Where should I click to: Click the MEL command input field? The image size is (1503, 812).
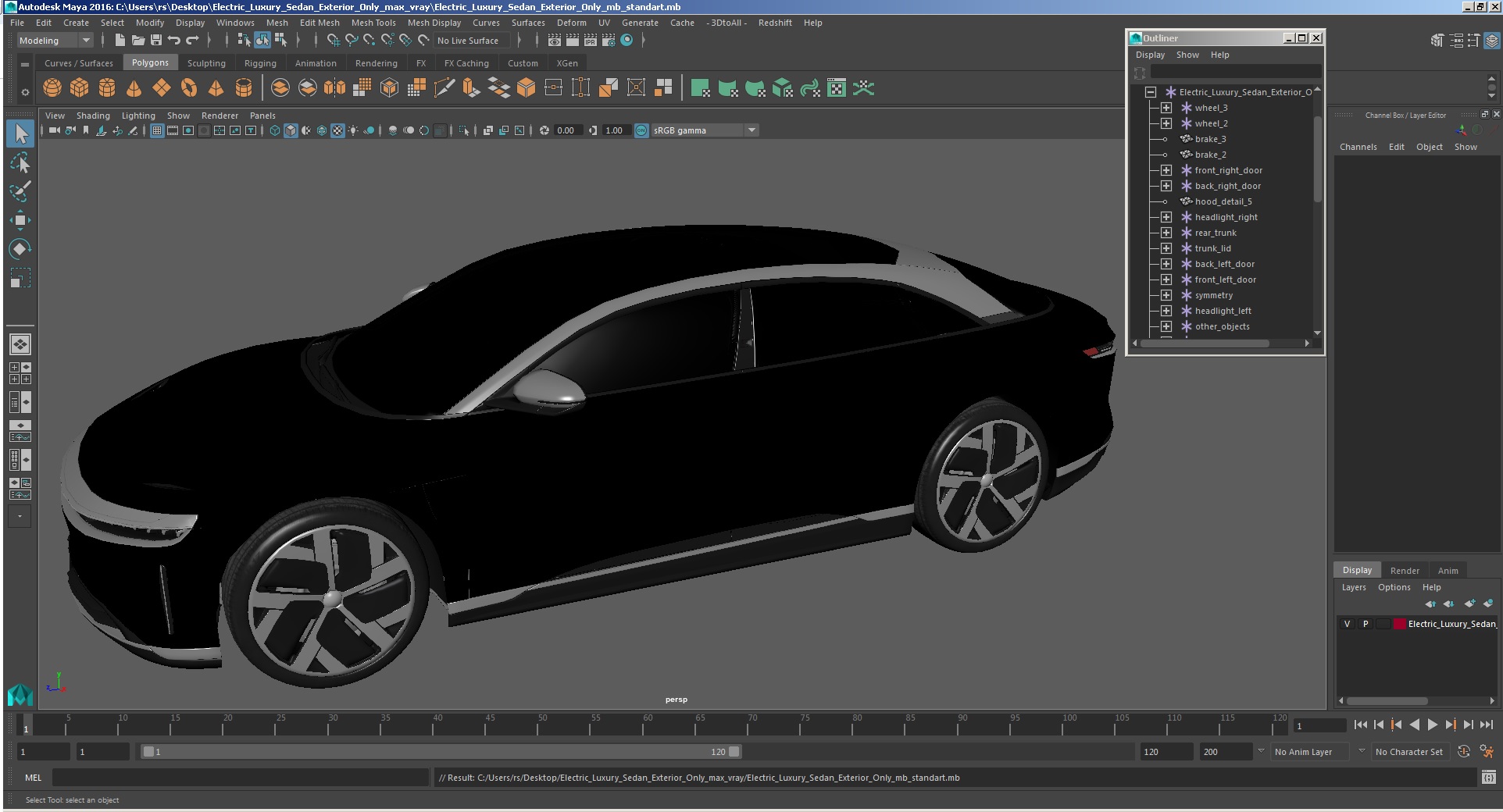pos(240,778)
